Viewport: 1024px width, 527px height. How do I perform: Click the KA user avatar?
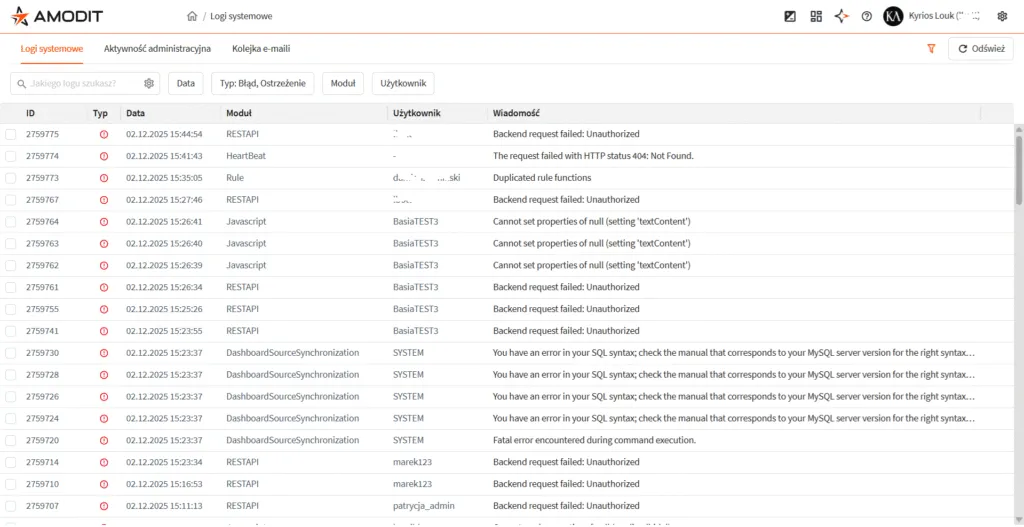(x=893, y=16)
